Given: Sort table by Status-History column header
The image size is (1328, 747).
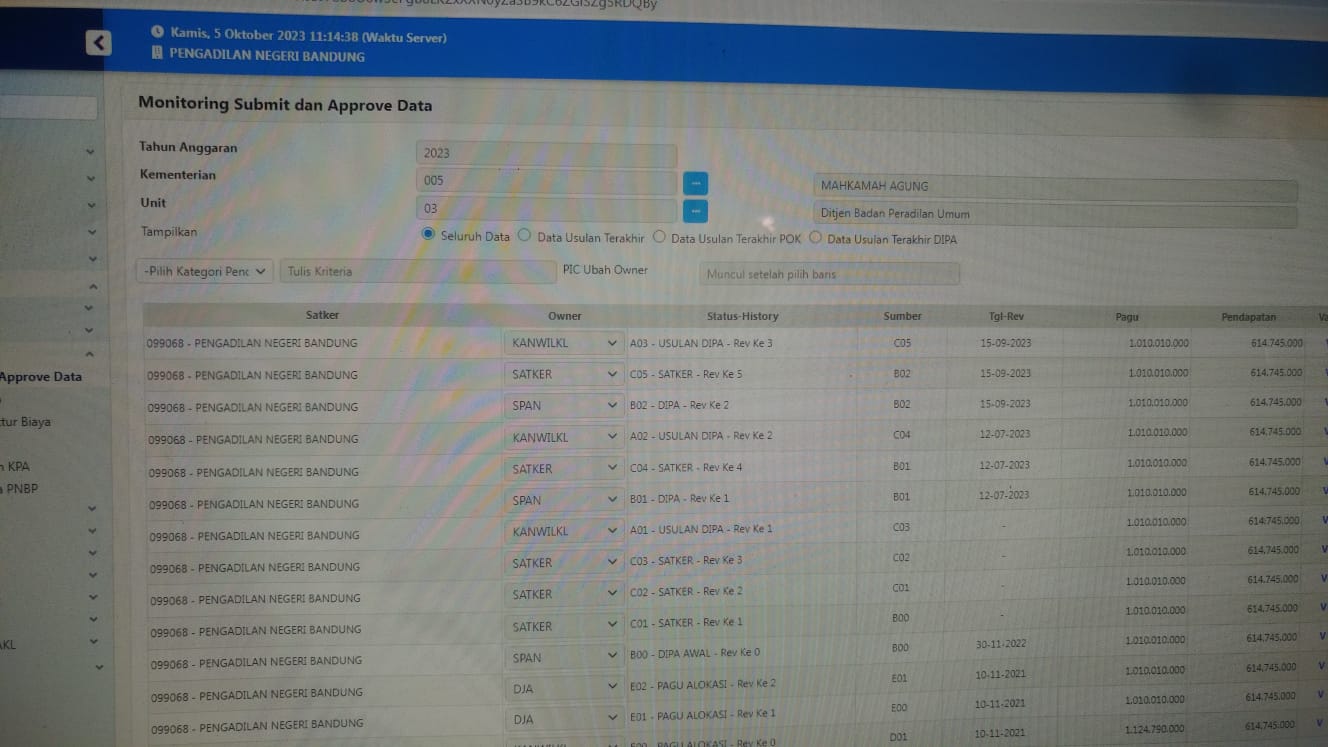Looking at the screenshot, I should click(x=742, y=316).
